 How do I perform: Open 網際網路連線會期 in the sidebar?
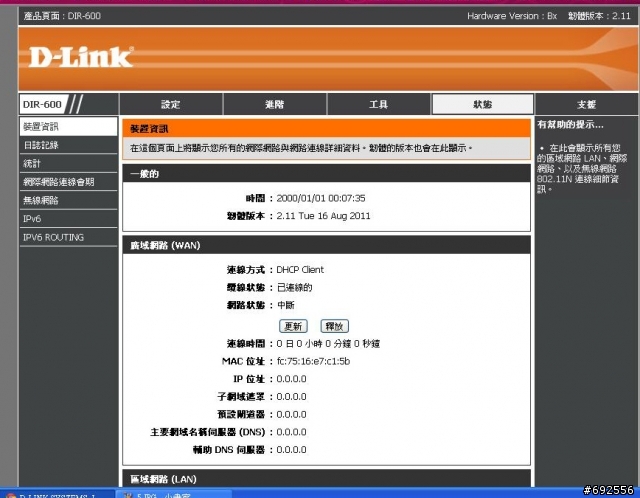pos(68,182)
